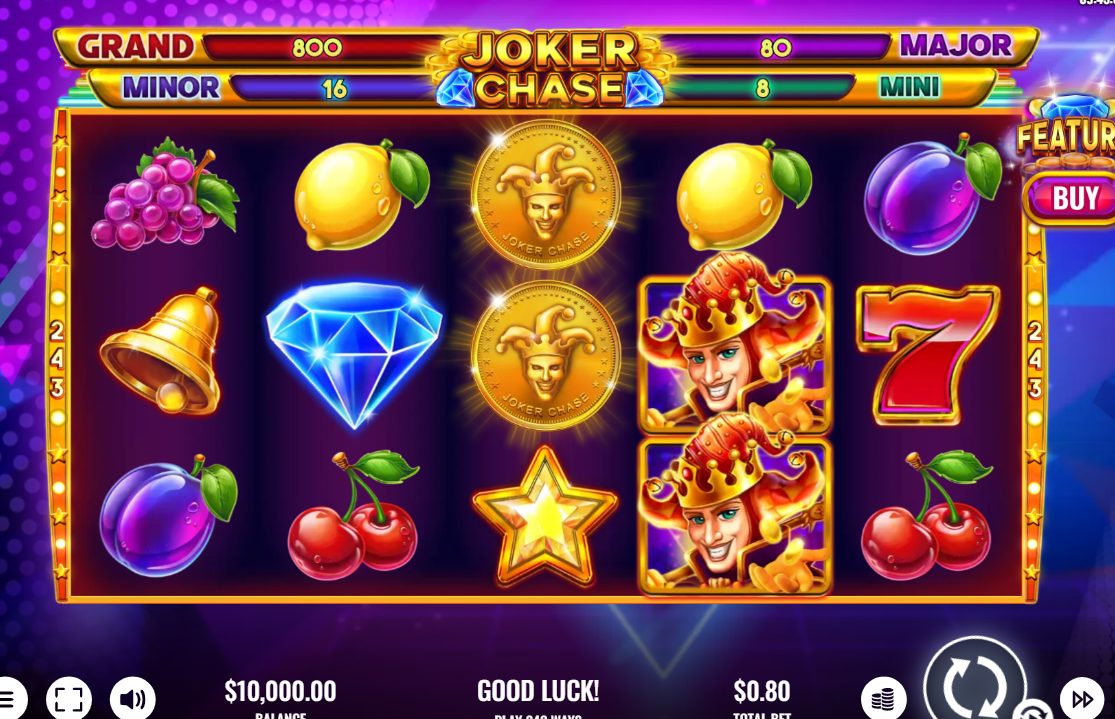
Task: Open autoplay options
Action: click(x=1034, y=711)
